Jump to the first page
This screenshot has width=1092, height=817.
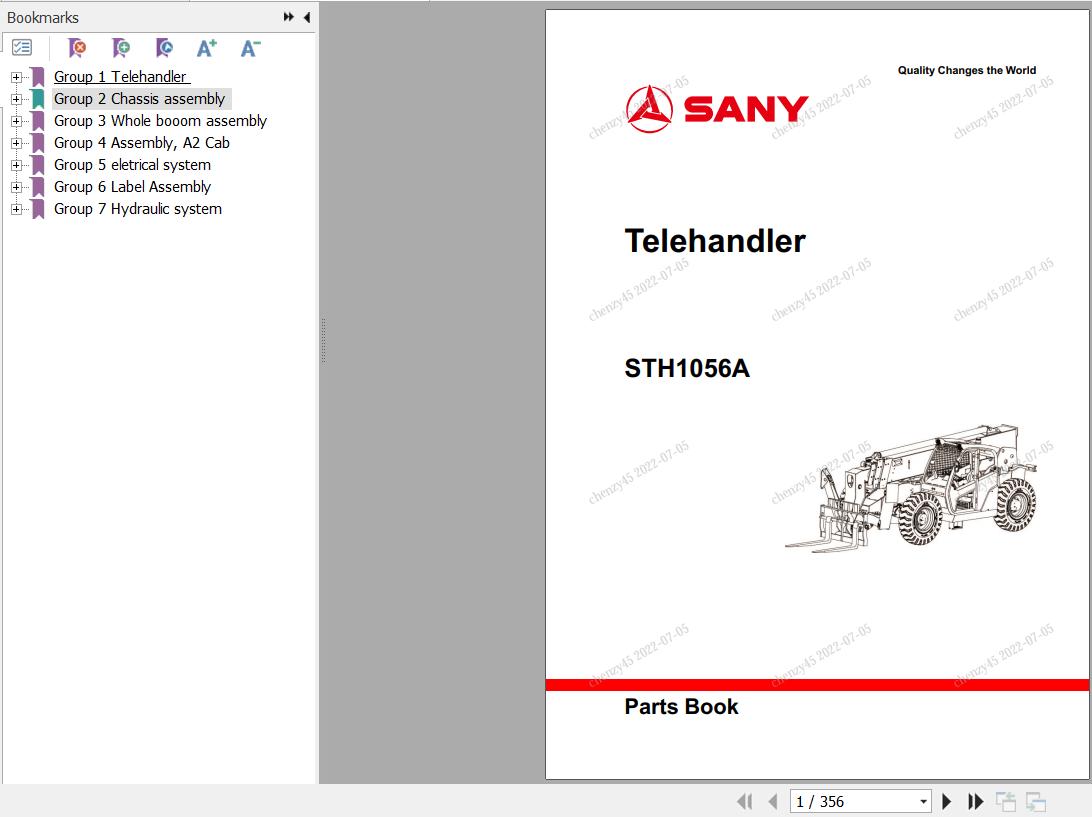click(x=744, y=801)
